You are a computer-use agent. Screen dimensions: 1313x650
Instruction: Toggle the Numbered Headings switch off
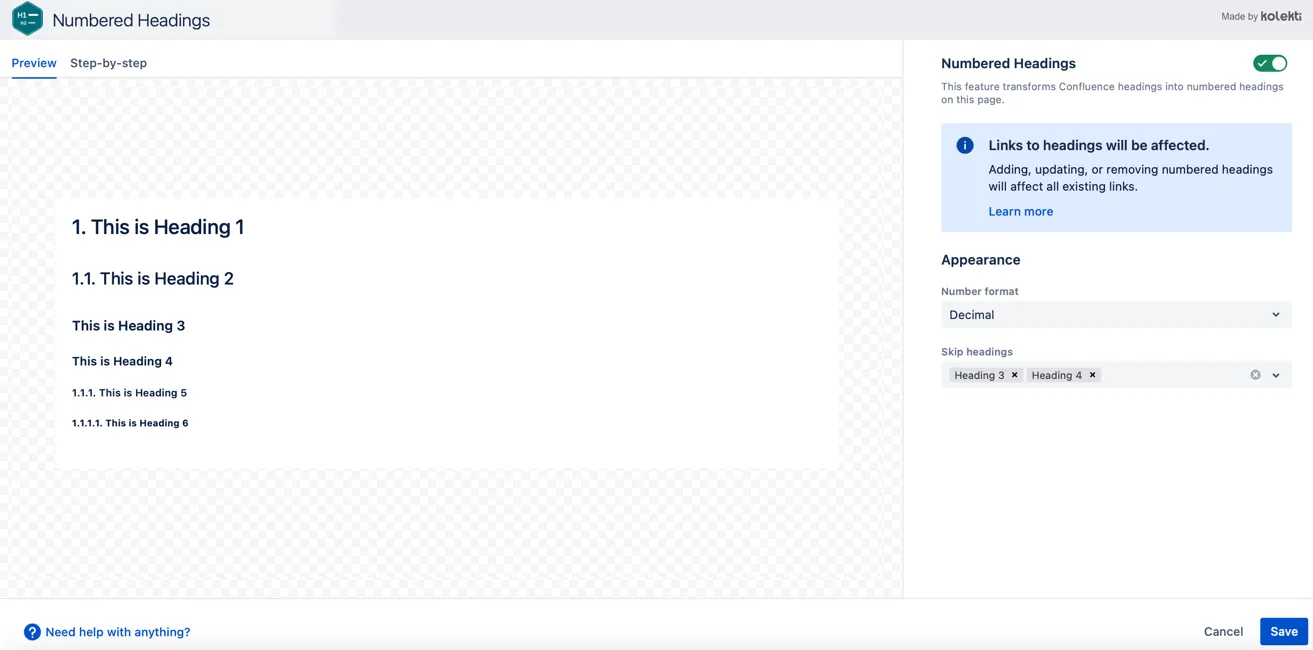click(1270, 63)
